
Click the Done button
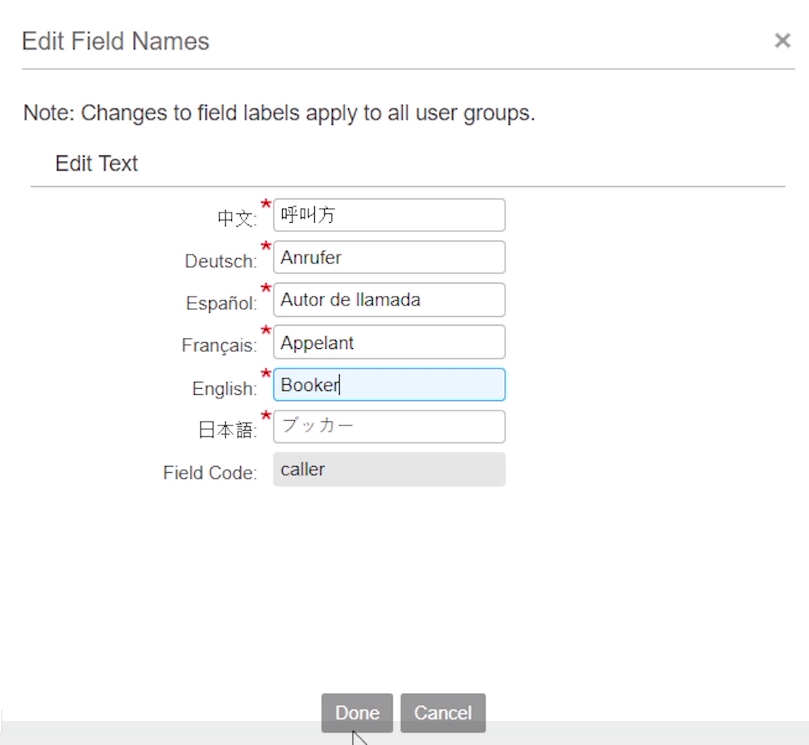[356, 713]
